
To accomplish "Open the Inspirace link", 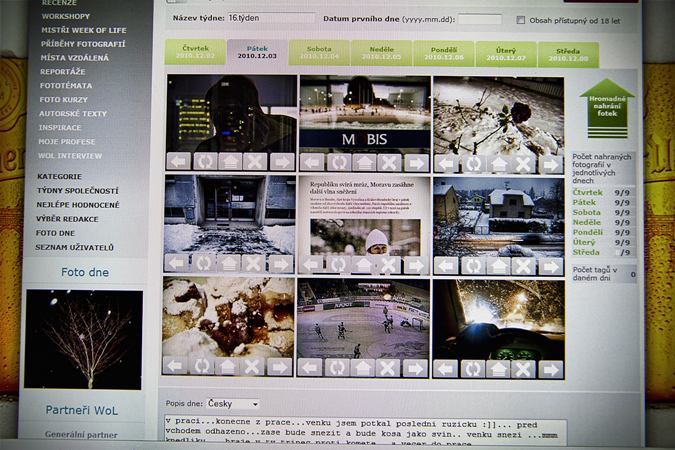I will pos(60,127).
